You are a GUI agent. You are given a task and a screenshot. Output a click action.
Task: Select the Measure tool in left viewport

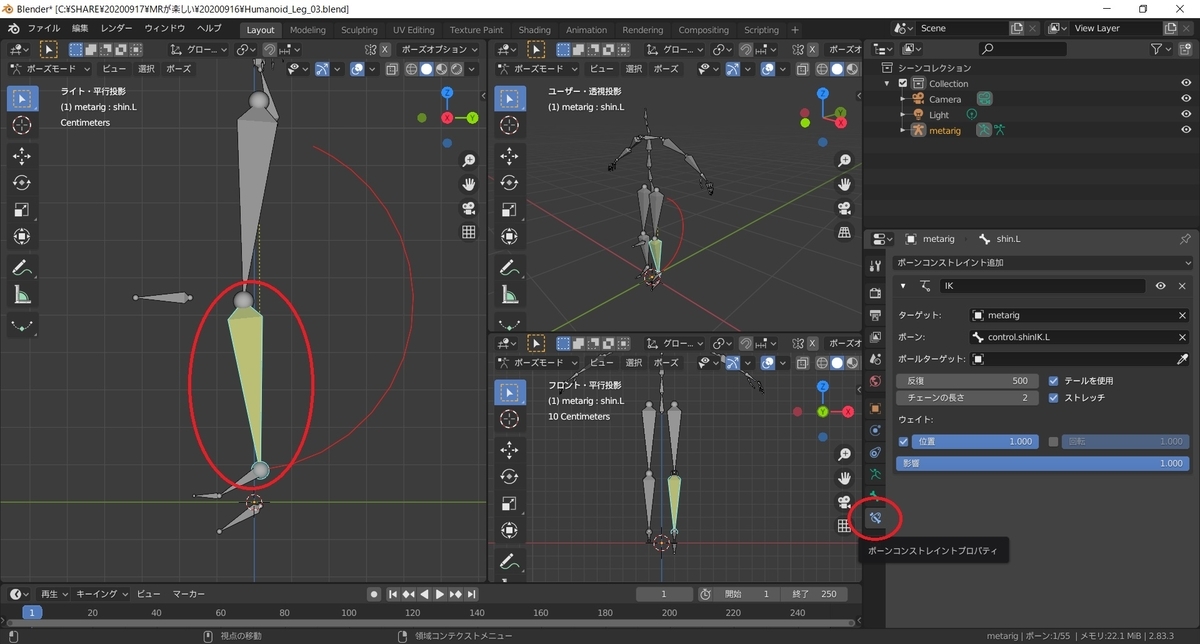22,295
